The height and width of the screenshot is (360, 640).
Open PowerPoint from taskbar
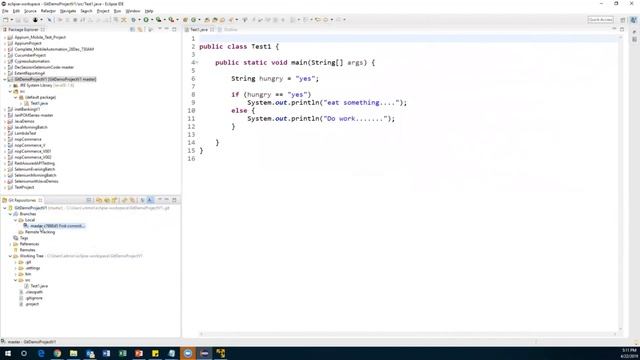(x=139, y=353)
